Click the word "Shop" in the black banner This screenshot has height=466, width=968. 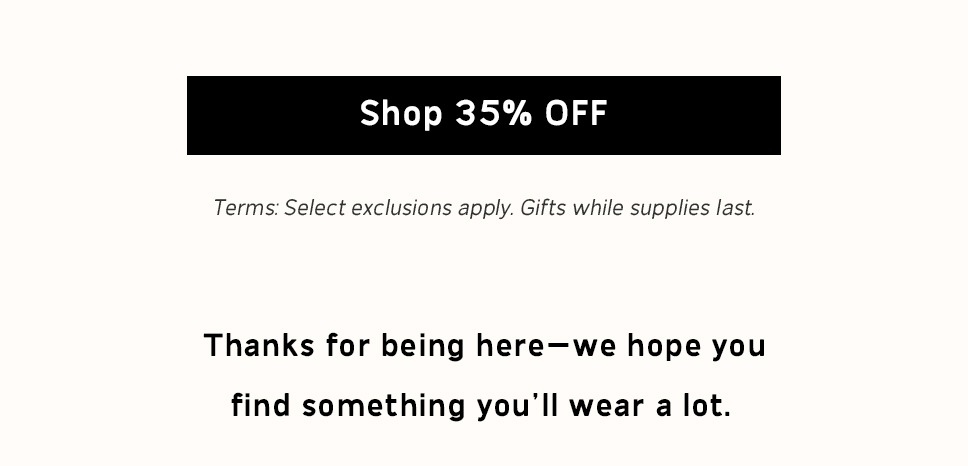[401, 114]
